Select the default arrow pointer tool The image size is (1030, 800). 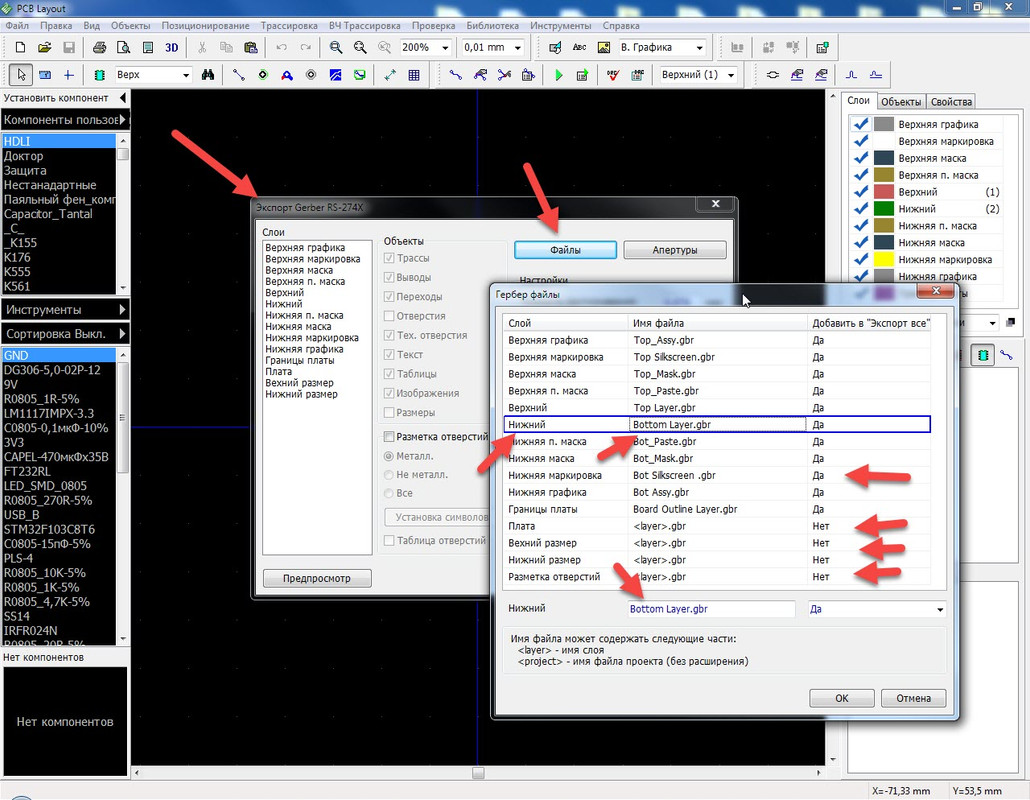[x=21, y=75]
